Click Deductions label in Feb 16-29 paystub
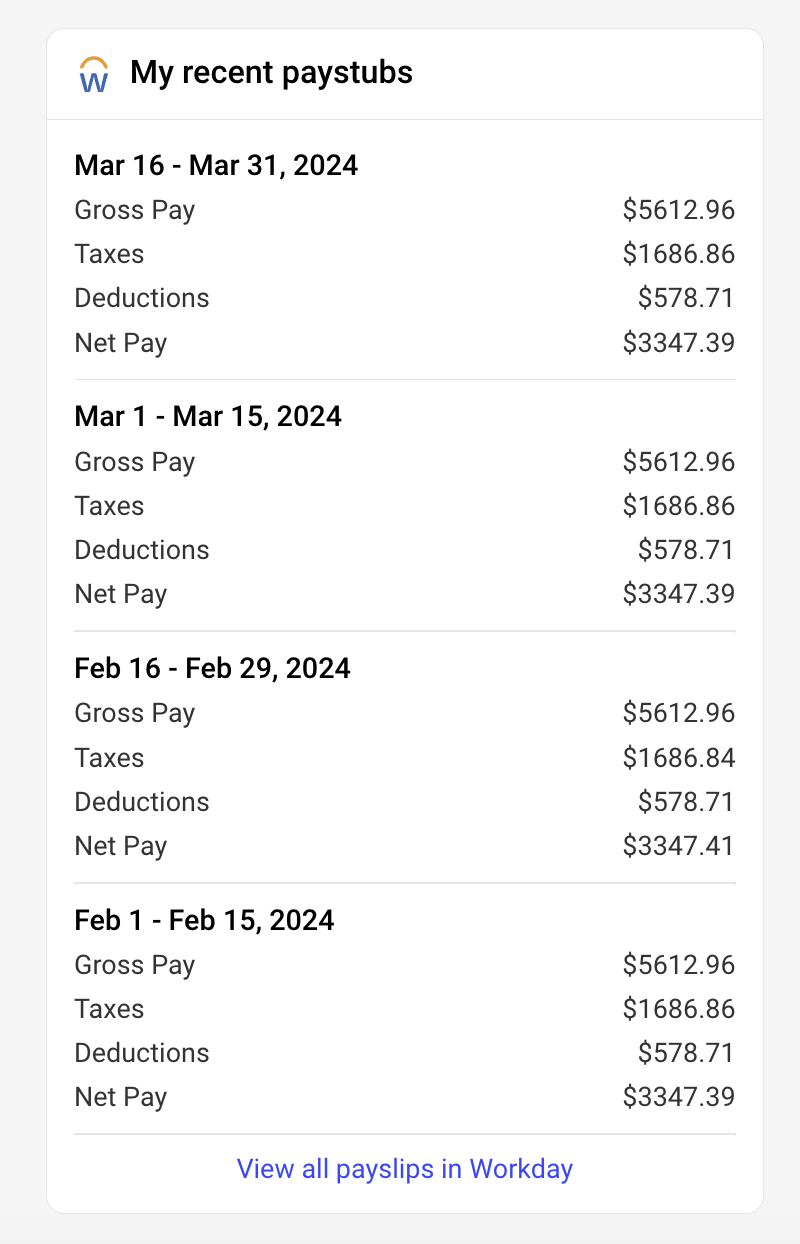The image size is (800, 1244). [x=142, y=802]
